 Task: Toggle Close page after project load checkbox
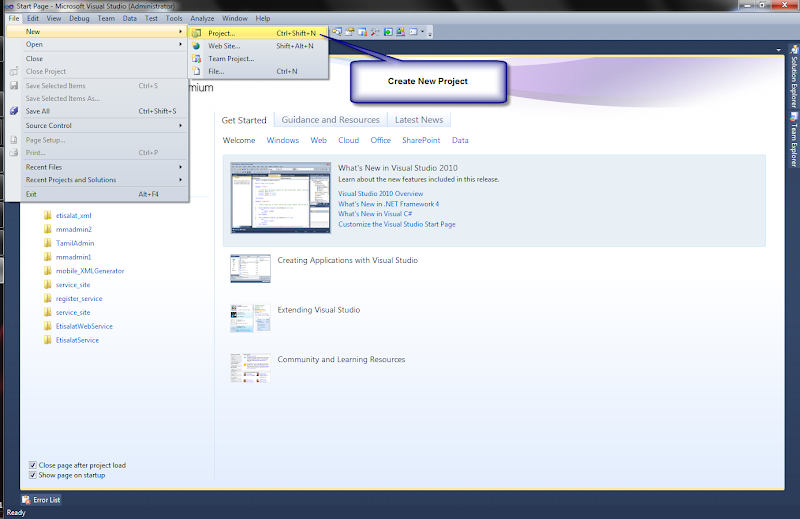[33, 465]
